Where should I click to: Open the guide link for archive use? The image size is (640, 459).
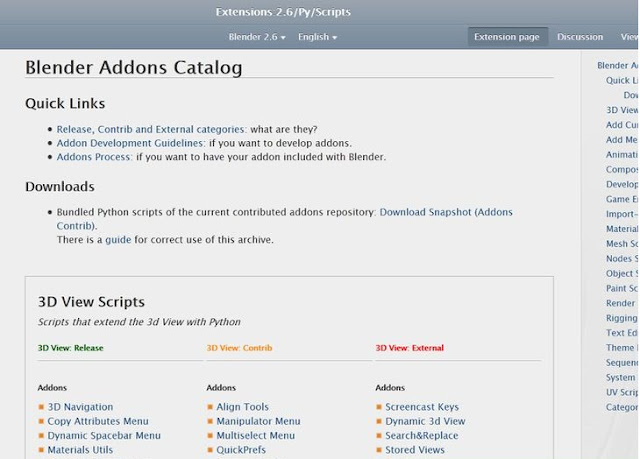(x=118, y=240)
